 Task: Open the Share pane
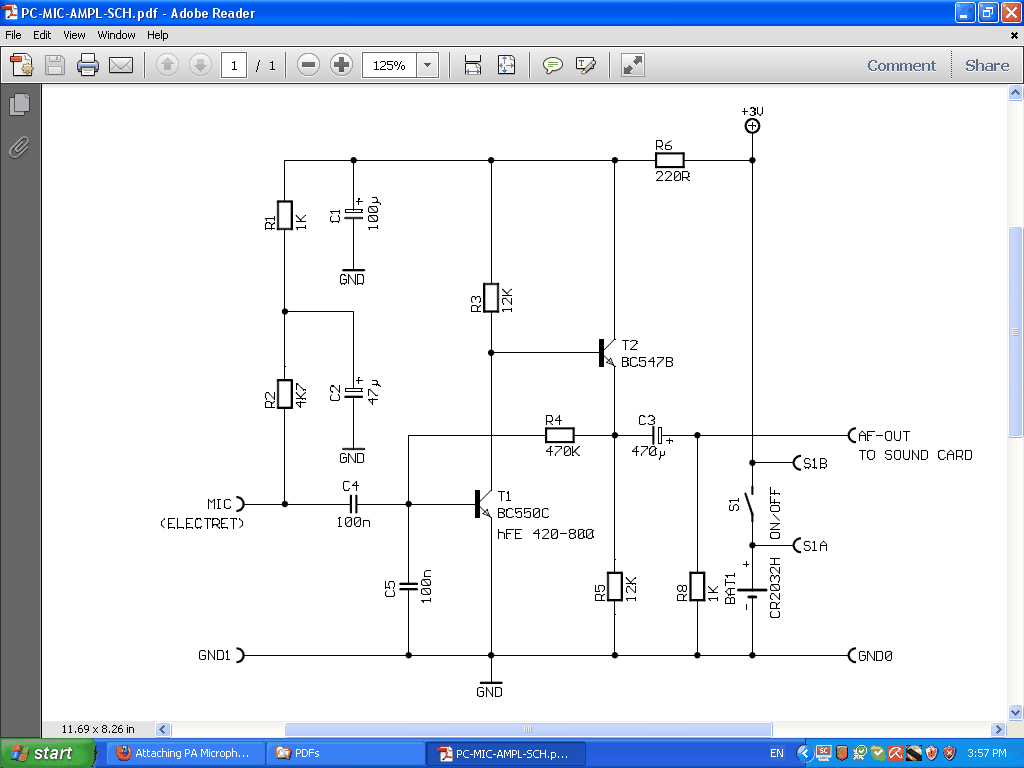tap(987, 65)
